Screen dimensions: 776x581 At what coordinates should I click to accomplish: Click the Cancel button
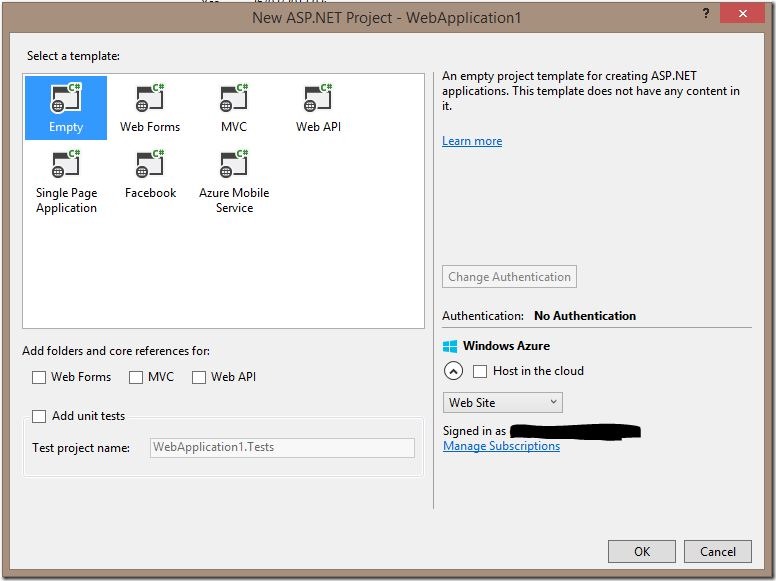pos(718,551)
